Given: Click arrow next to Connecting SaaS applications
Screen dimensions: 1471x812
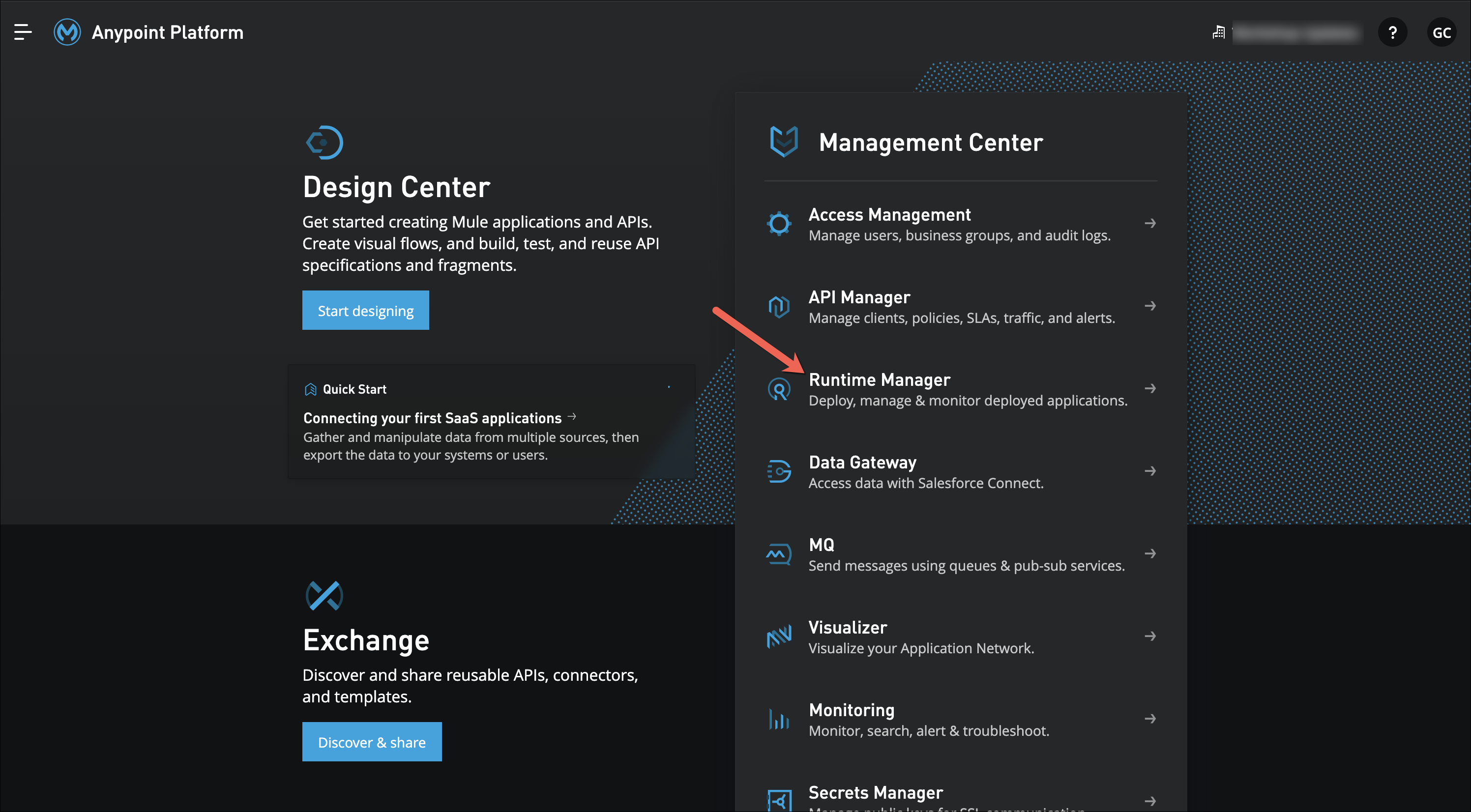Looking at the screenshot, I should [572, 417].
